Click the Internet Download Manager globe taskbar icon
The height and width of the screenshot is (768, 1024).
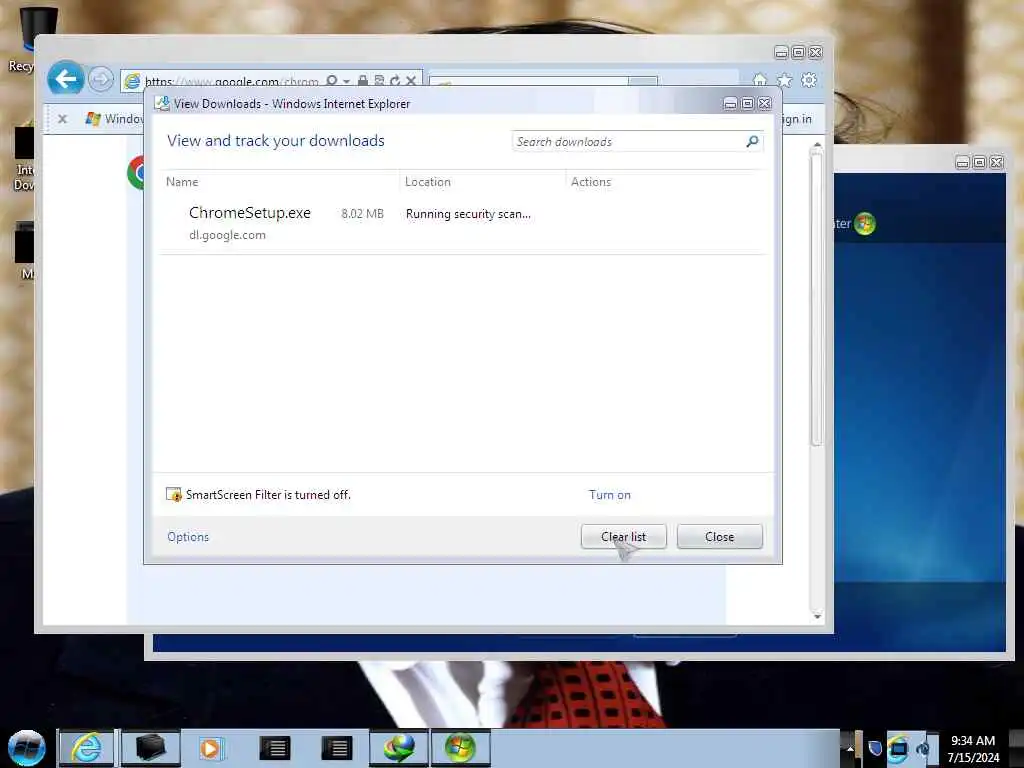399,748
